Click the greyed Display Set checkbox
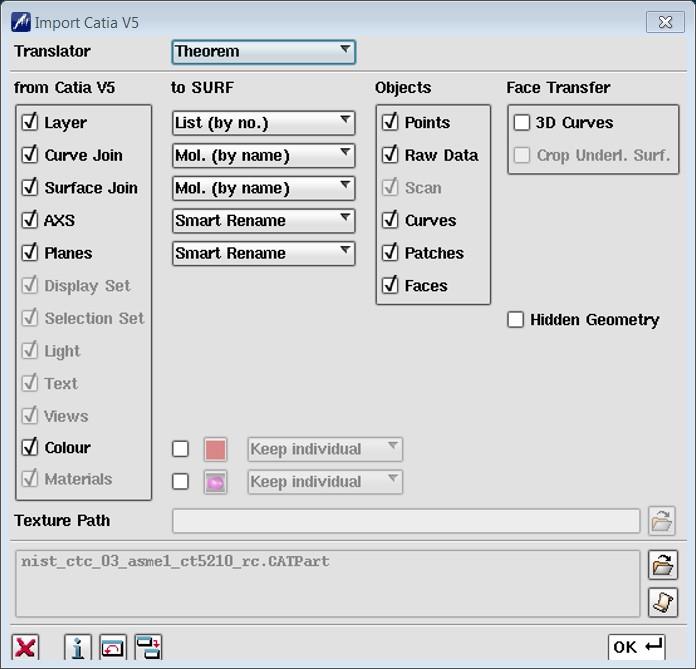696x669 pixels. (x=30, y=285)
